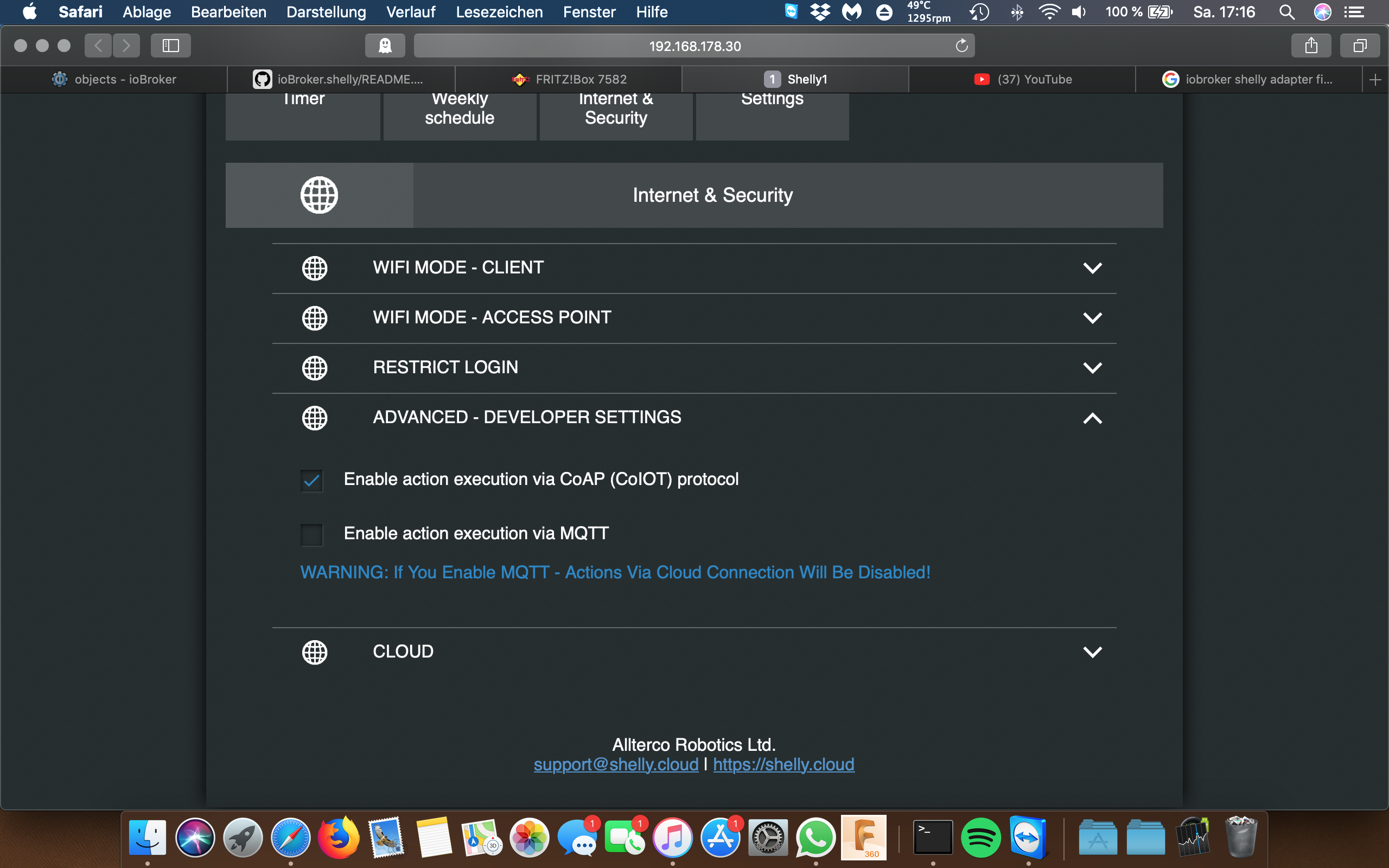Click Safari's sidebar toggle icon
Screen dimensions: 1389x868
pos(170,46)
